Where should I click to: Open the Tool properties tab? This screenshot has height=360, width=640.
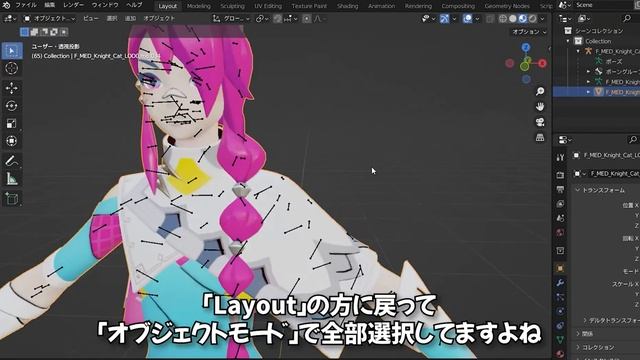pos(560,158)
